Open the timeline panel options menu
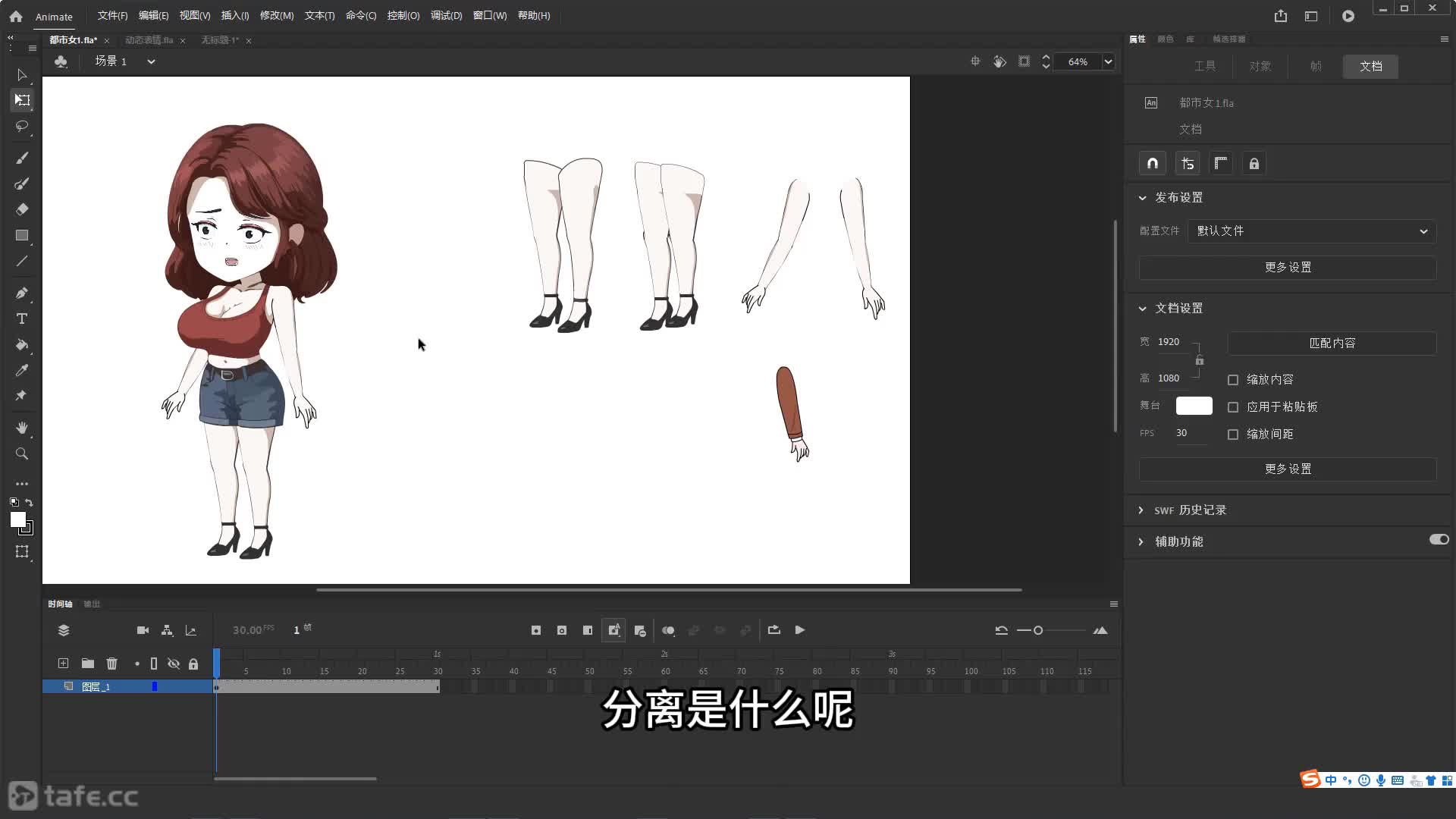 [1114, 604]
